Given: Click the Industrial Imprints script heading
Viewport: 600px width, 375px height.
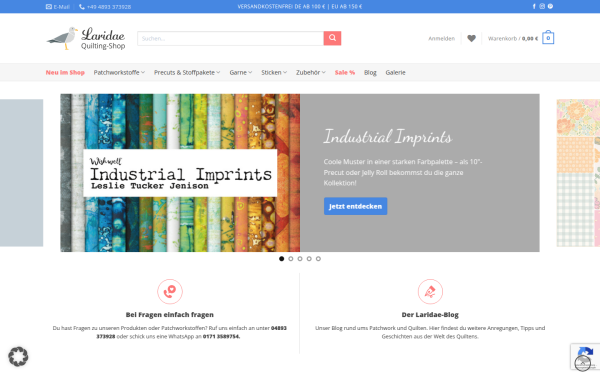Looking at the screenshot, I should tap(388, 137).
